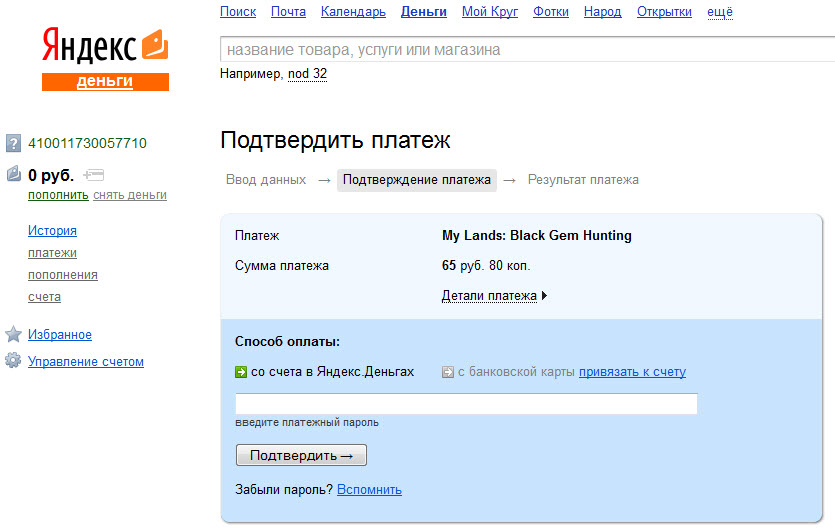Viewport: 835px width, 532px height.
Task: Open the счета link in sidebar
Action: (44, 297)
